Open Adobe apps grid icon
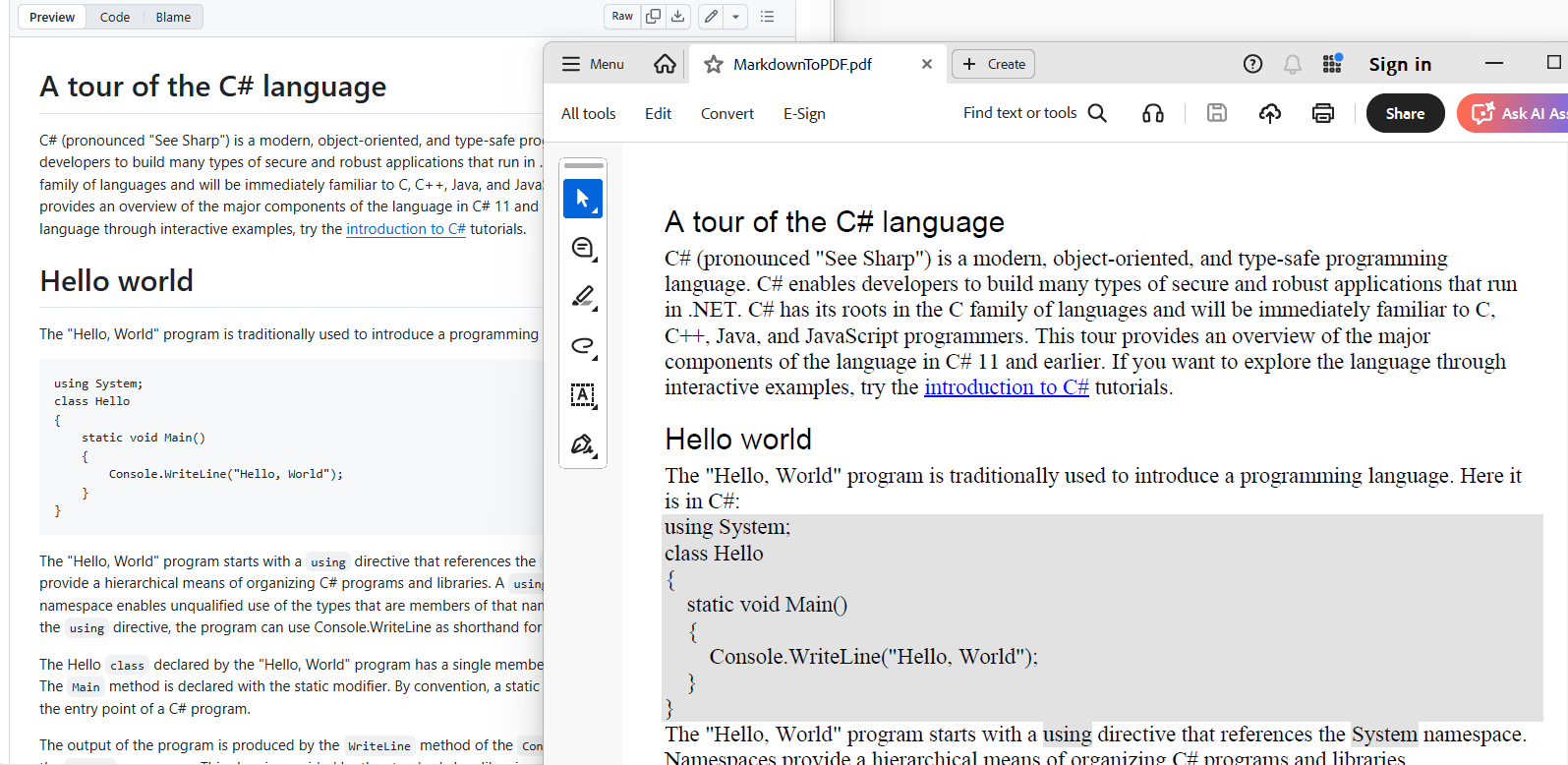1568x765 pixels. 1332,64
